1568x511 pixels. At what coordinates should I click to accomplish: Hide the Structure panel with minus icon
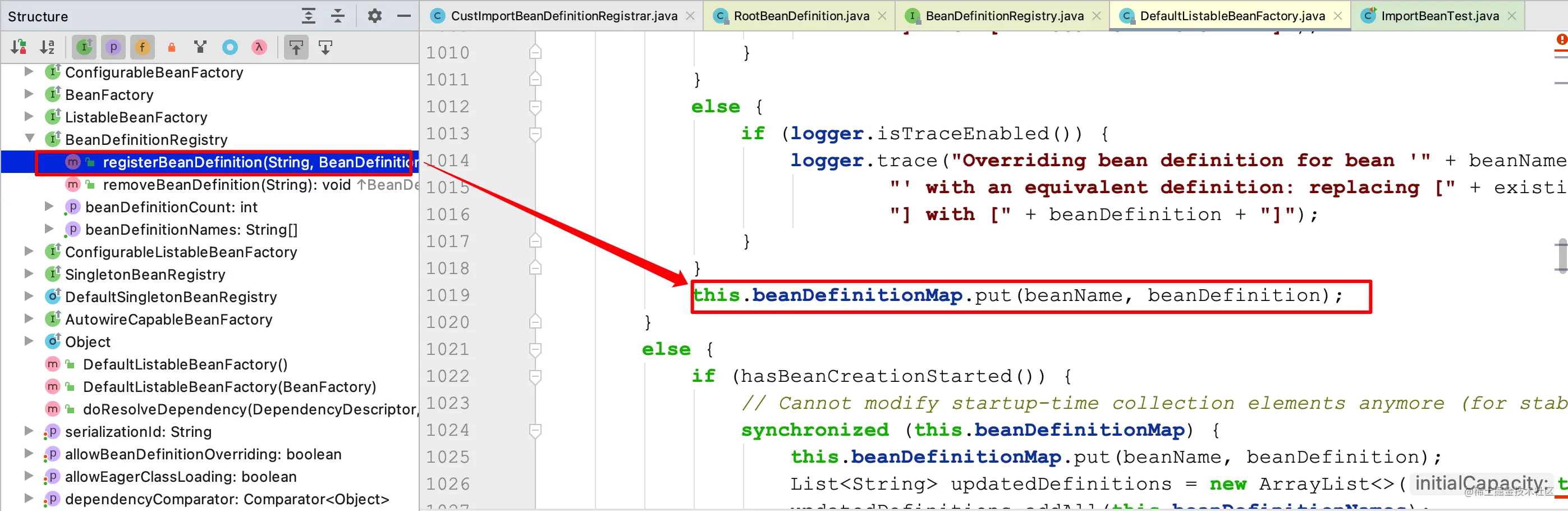tap(404, 16)
